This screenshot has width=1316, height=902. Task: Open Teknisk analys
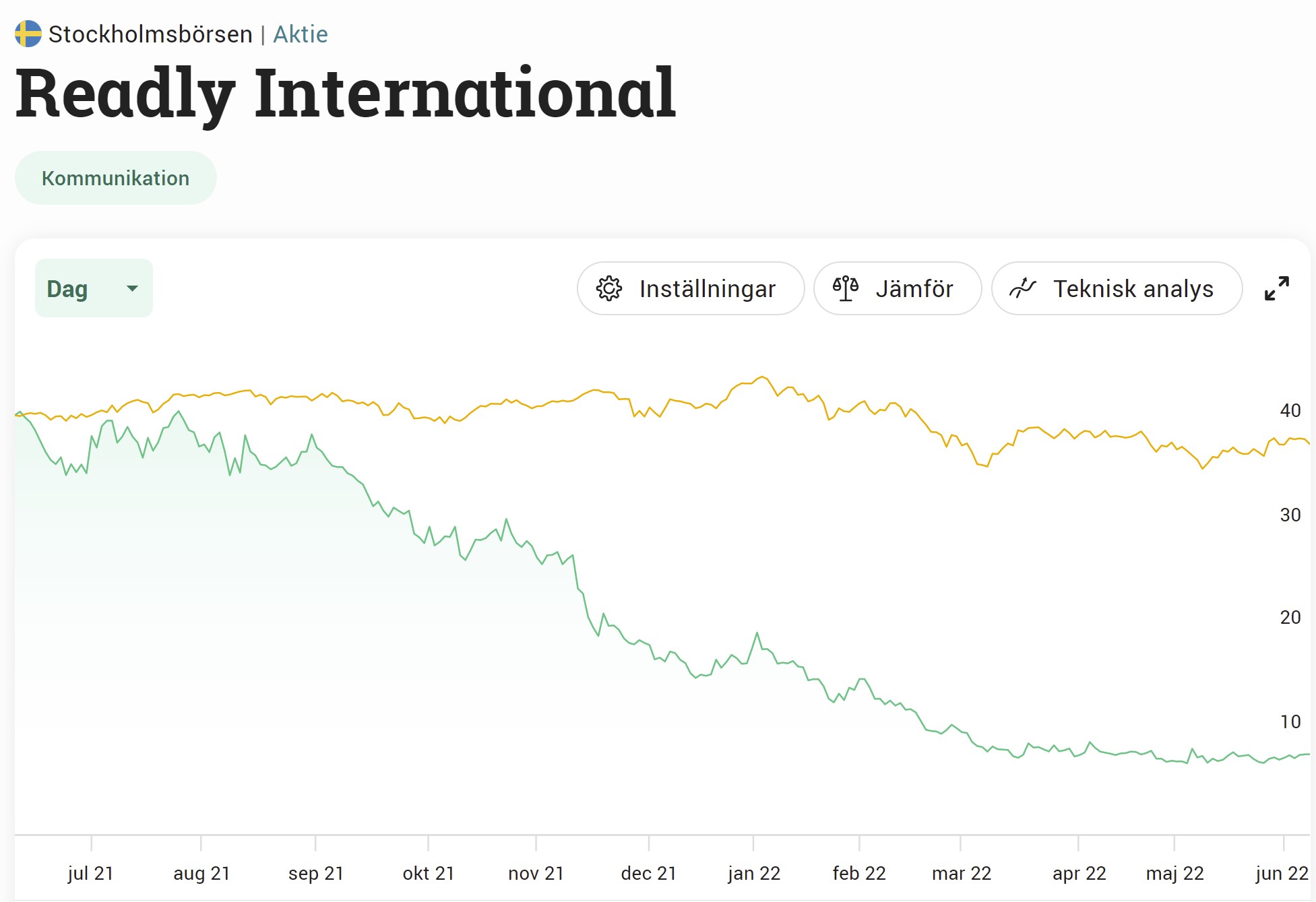coord(1117,288)
